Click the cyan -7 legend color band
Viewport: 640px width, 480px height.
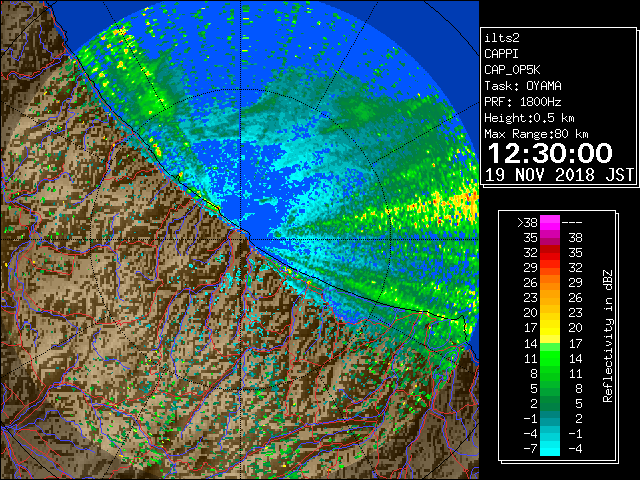[x=550, y=448]
